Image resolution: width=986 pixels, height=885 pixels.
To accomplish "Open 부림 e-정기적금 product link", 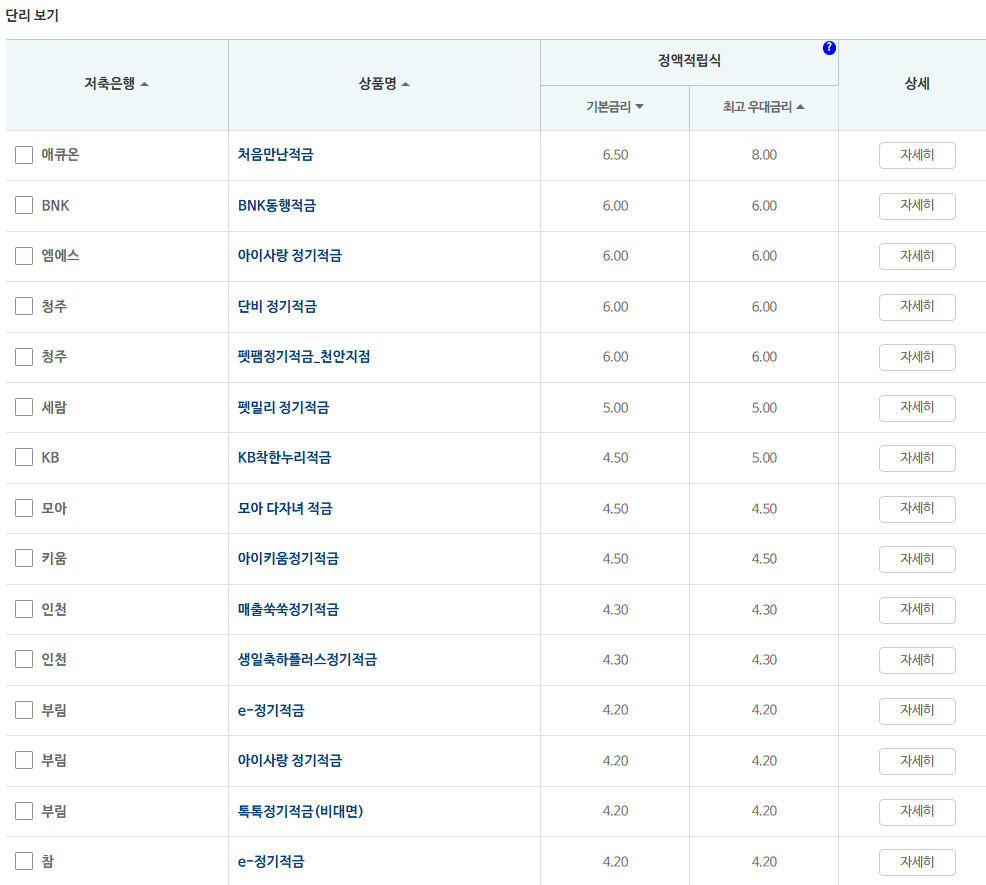I will 271,710.
